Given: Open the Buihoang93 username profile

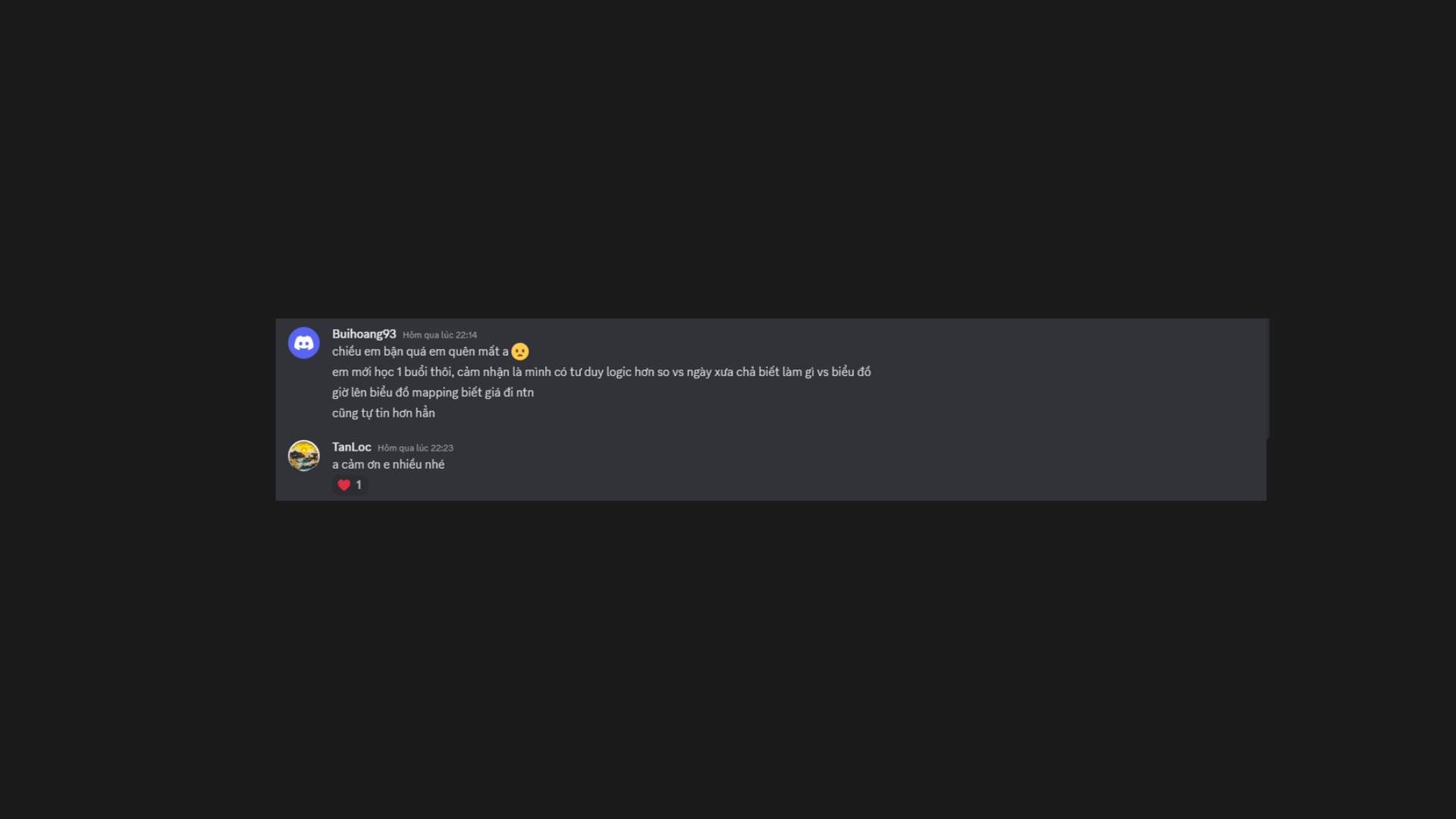Looking at the screenshot, I should tap(364, 334).
